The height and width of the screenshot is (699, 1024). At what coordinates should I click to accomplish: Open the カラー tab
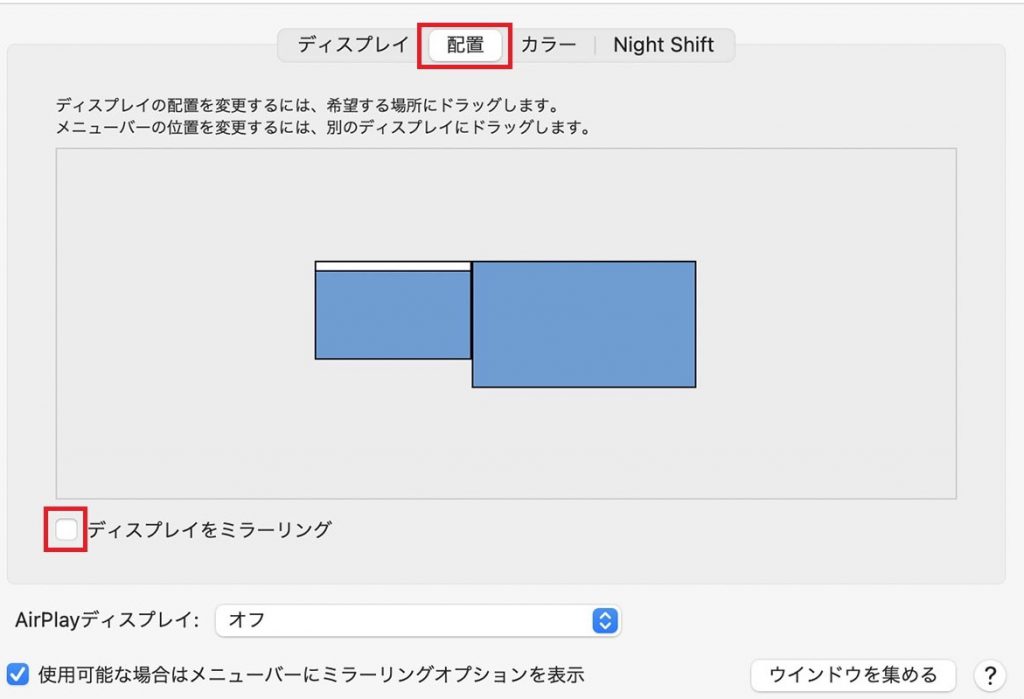click(x=548, y=45)
